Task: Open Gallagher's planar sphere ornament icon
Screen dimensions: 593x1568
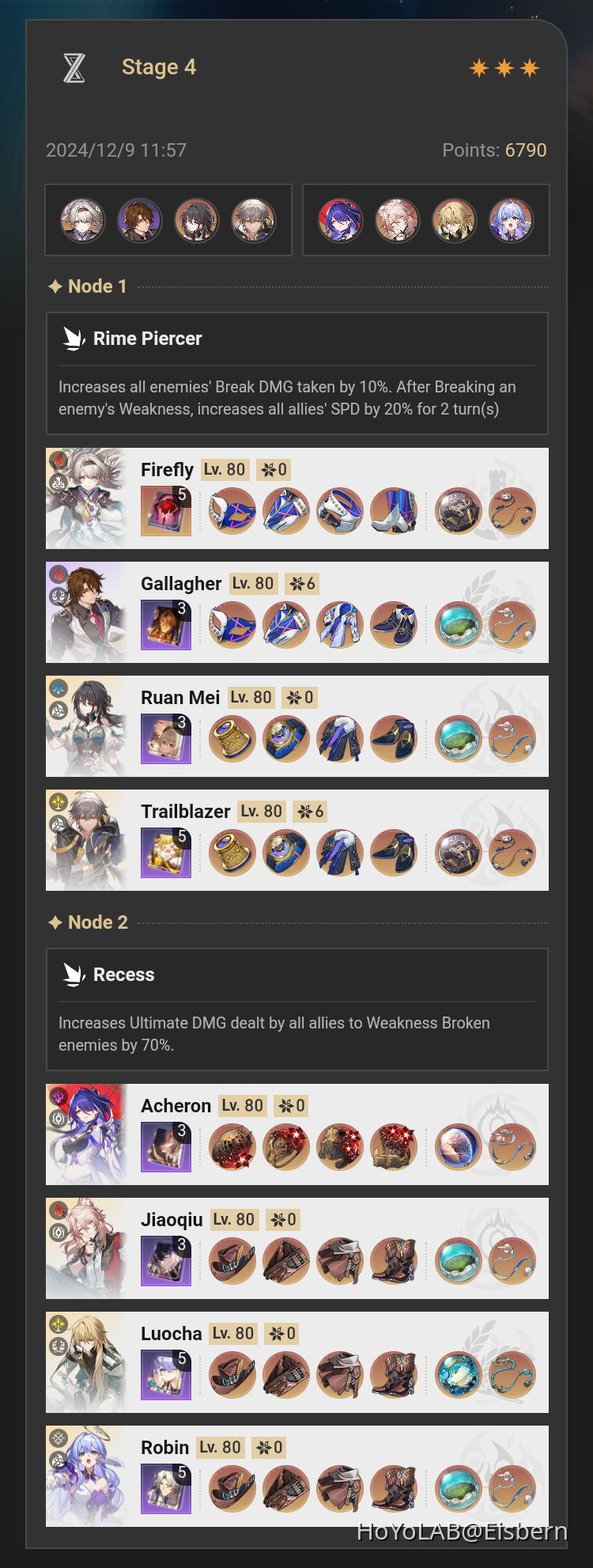Action: 458,625
